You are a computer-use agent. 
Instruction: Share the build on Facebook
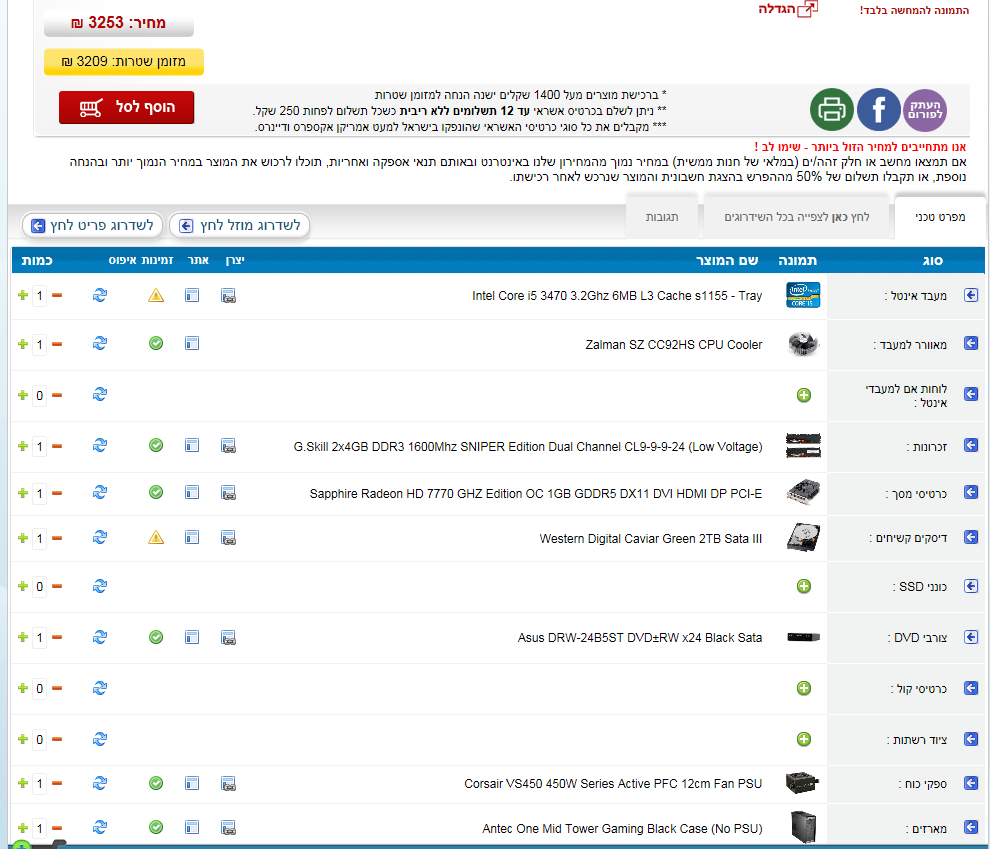tap(878, 110)
